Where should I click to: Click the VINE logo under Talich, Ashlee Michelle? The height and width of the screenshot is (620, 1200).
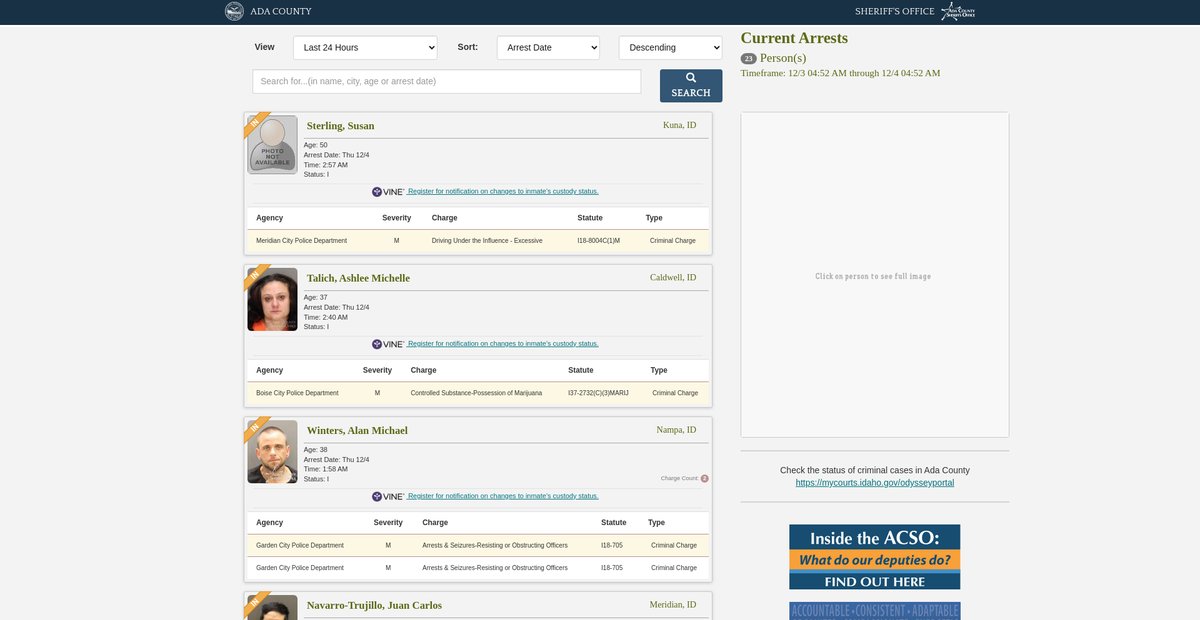(x=388, y=344)
